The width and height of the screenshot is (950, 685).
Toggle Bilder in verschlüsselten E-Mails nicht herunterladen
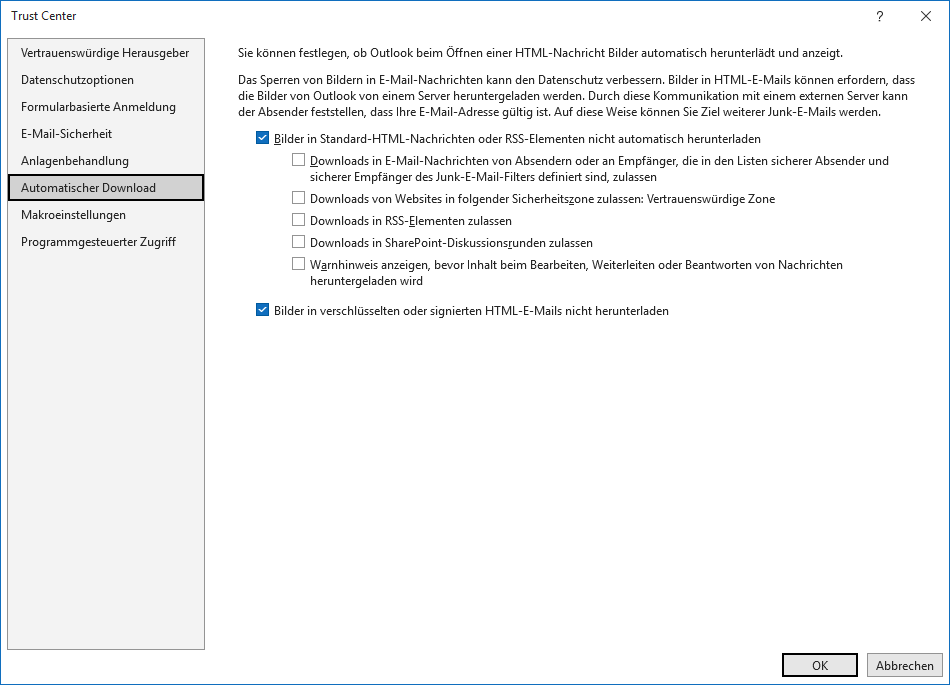[262, 310]
